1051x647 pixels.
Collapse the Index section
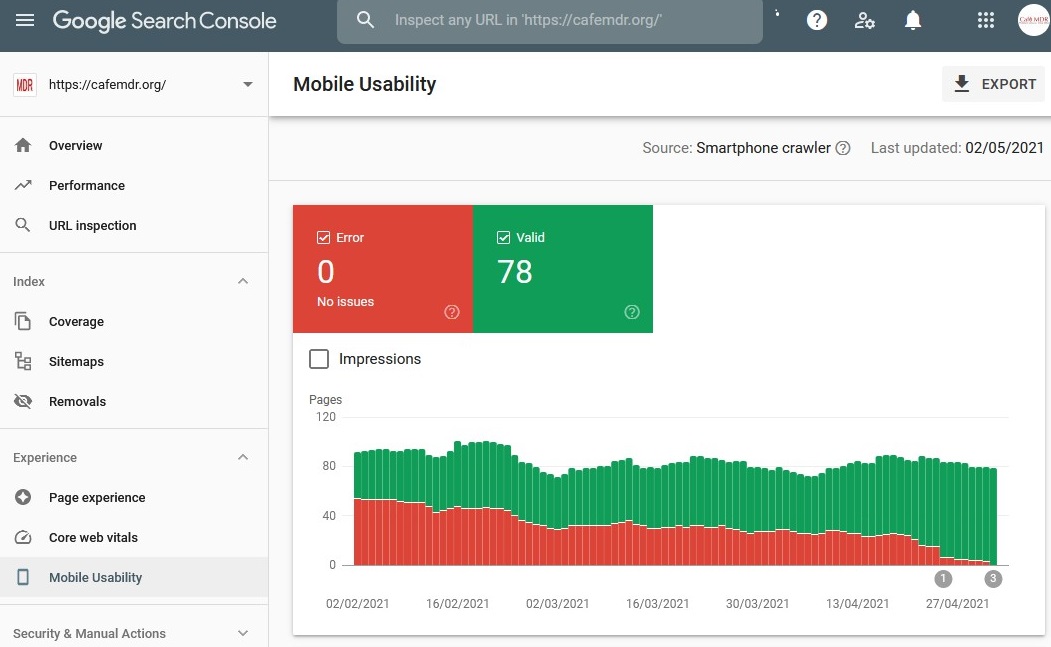pyautogui.click(x=243, y=282)
